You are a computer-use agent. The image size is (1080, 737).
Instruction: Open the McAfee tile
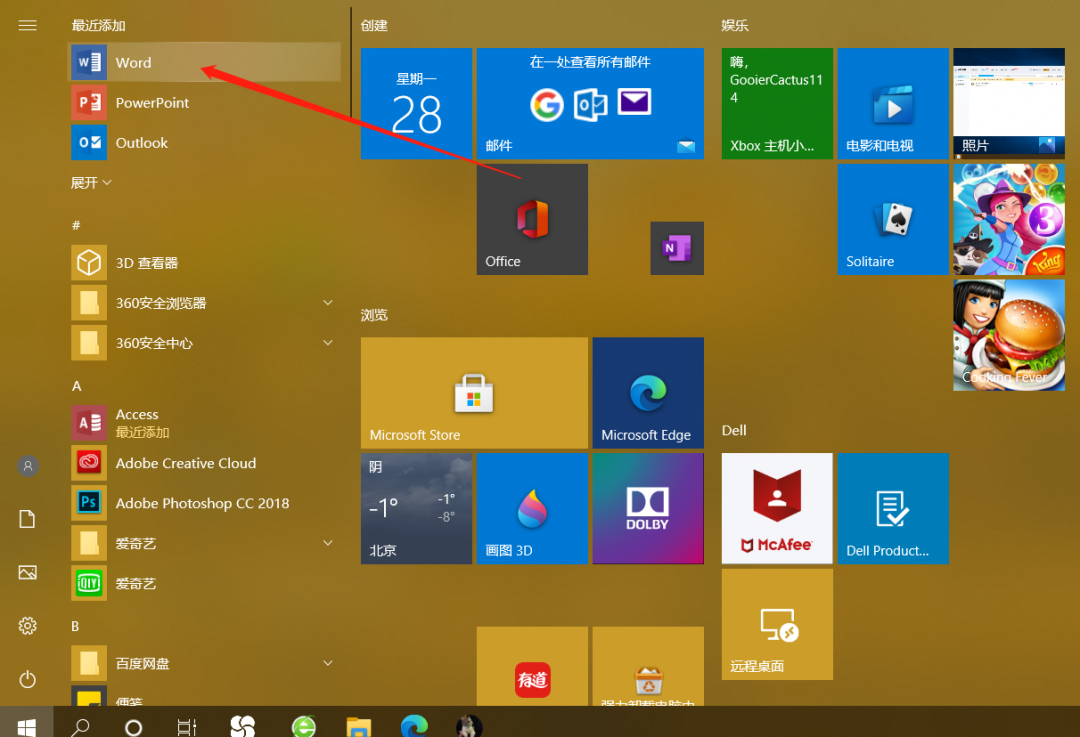(x=778, y=508)
